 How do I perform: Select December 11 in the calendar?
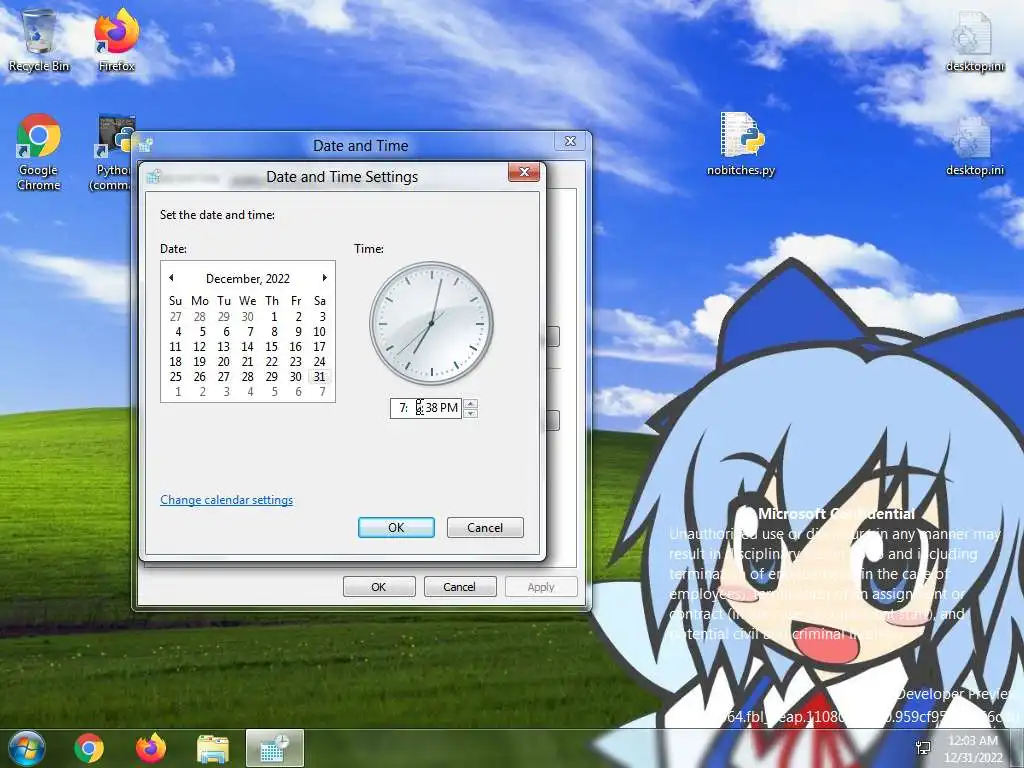(x=176, y=347)
